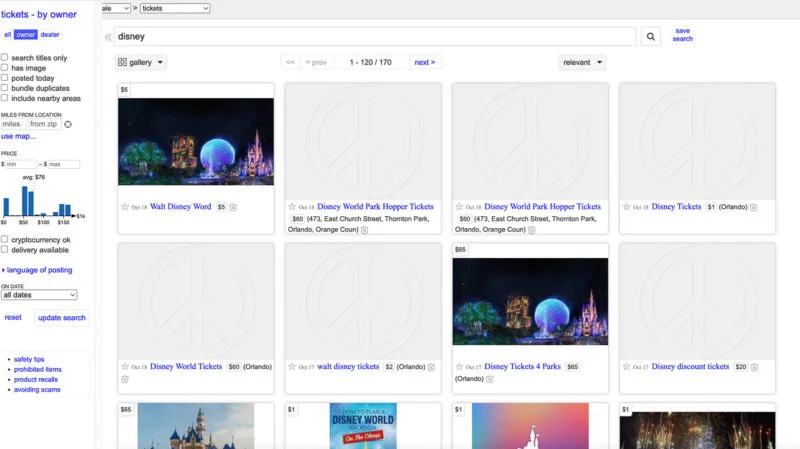Enable bundle duplicates option
800x449 pixels.
tap(5, 88)
